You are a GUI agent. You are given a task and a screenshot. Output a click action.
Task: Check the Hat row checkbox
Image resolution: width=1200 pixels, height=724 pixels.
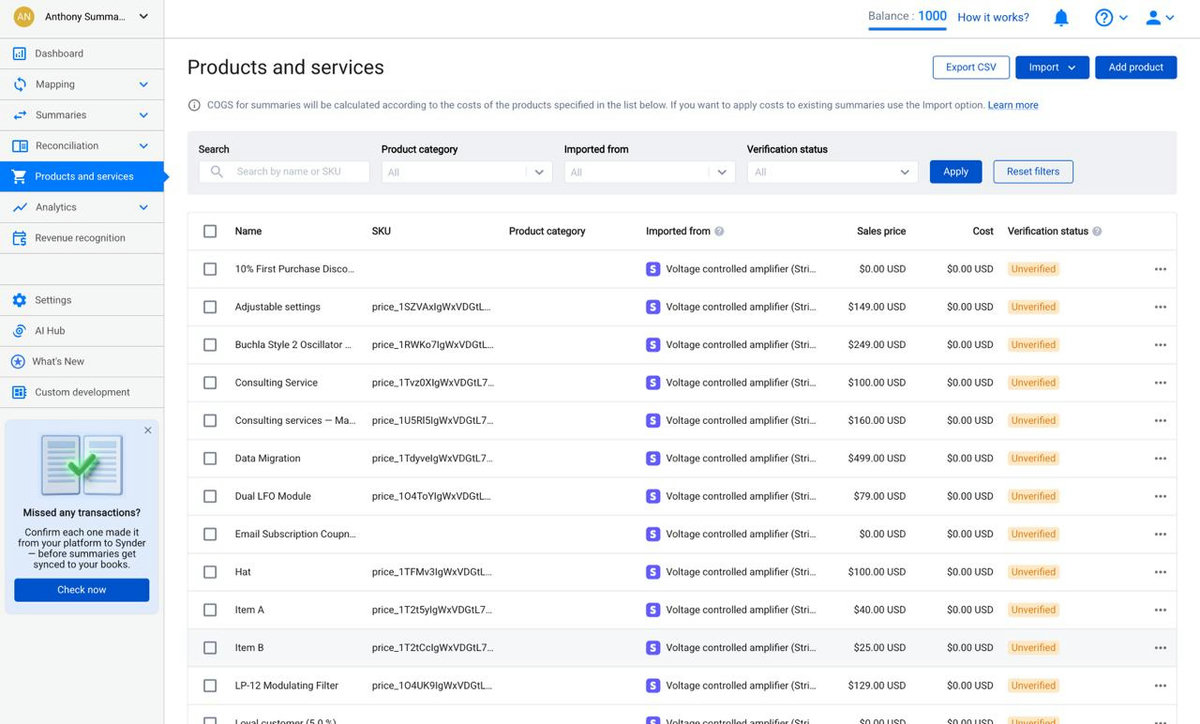pos(210,572)
